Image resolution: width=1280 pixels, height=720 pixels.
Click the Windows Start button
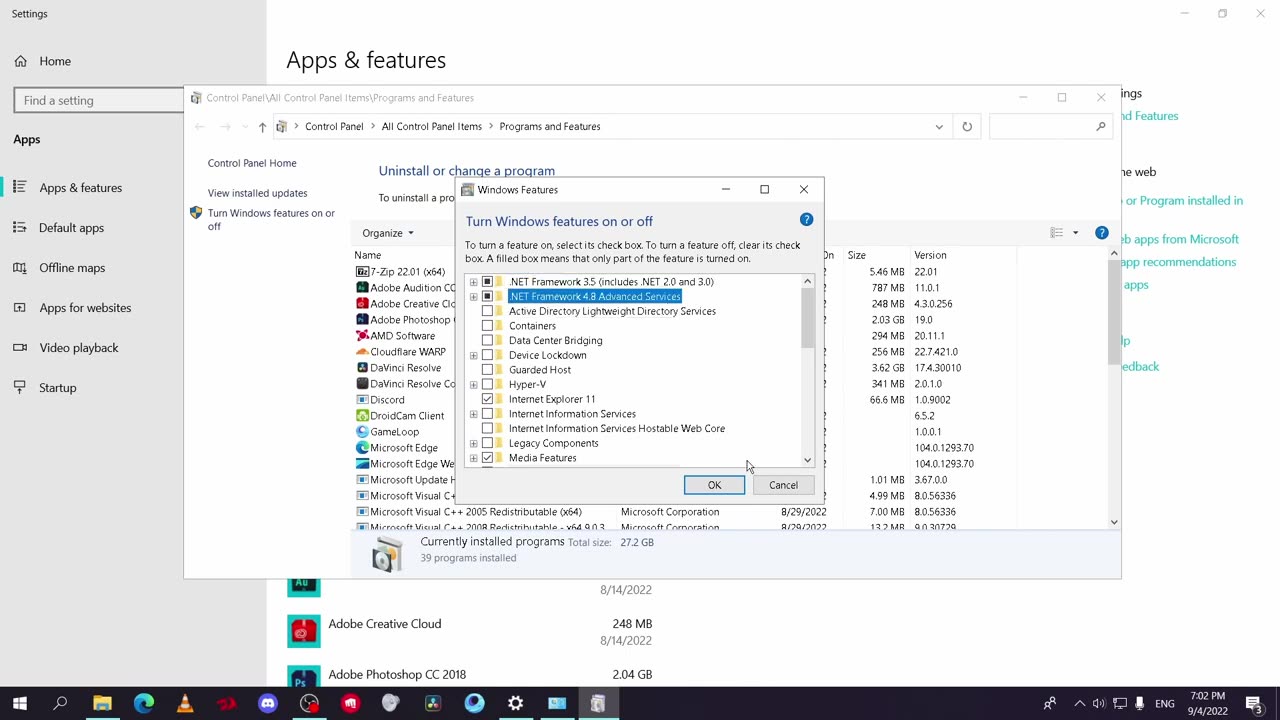(x=19, y=704)
